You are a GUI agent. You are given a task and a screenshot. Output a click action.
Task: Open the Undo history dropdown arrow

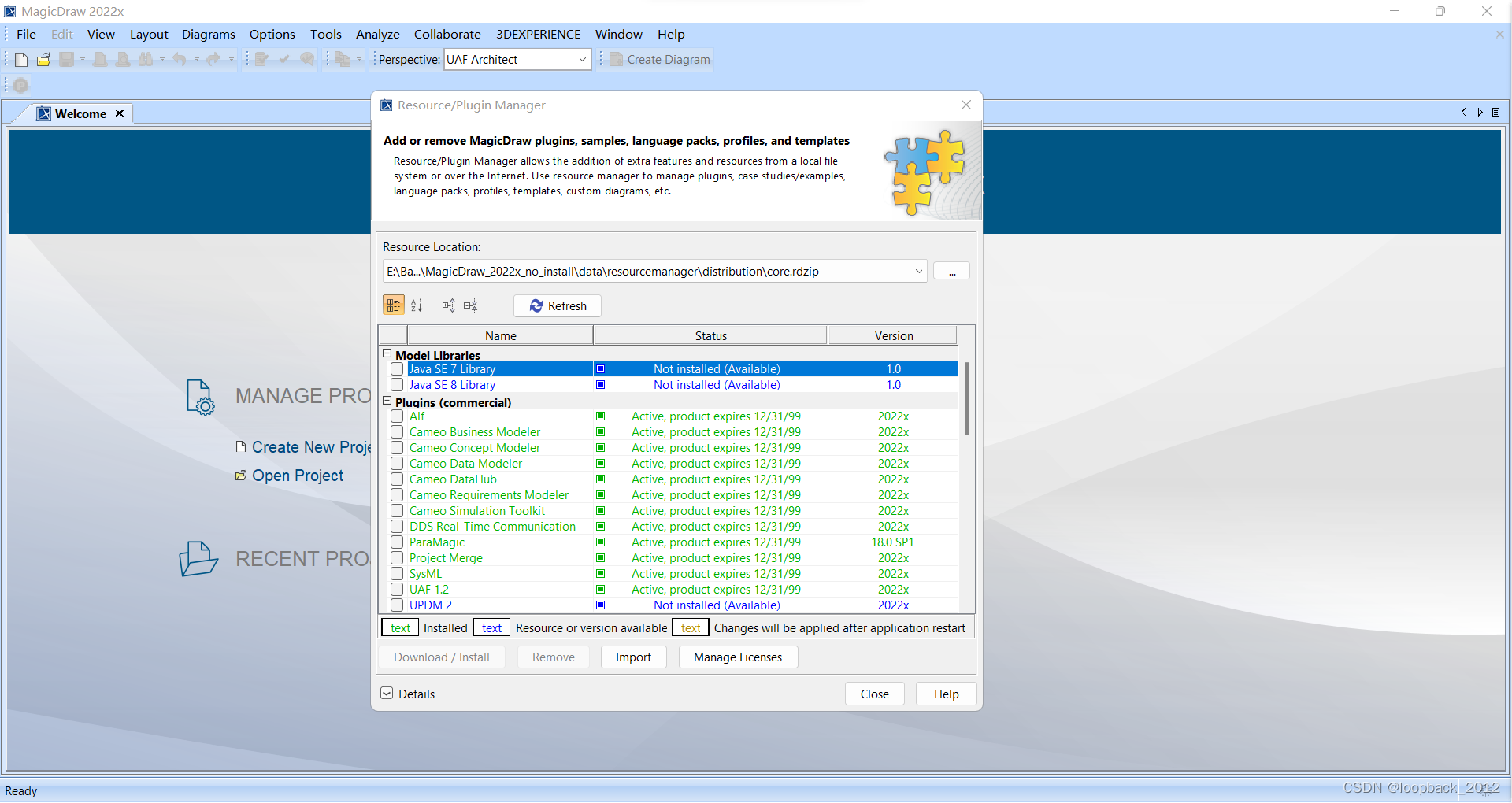coord(197,60)
